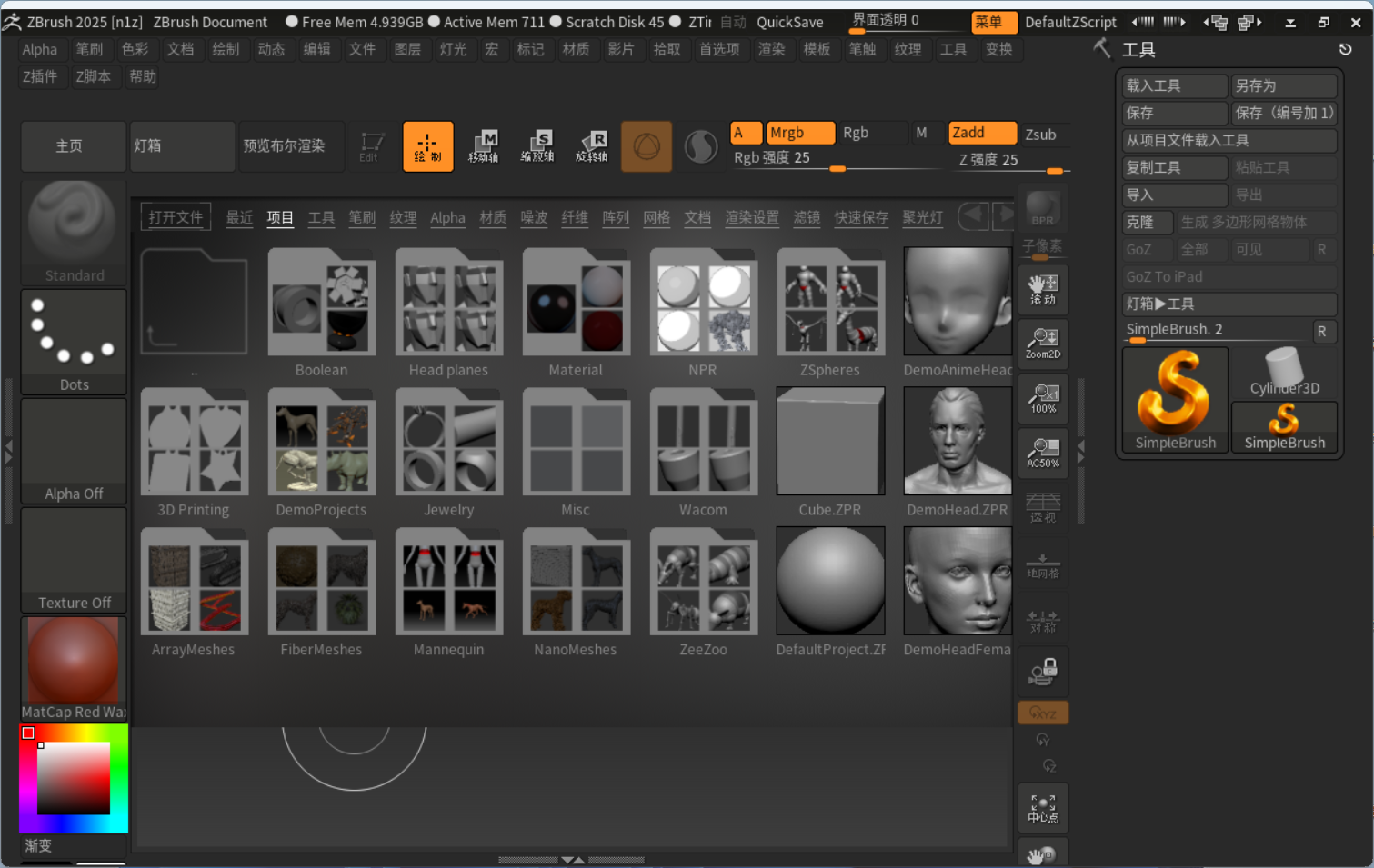Click the ZBrush logo icon in title bar
1374x868 pixels.
tap(12, 22)
